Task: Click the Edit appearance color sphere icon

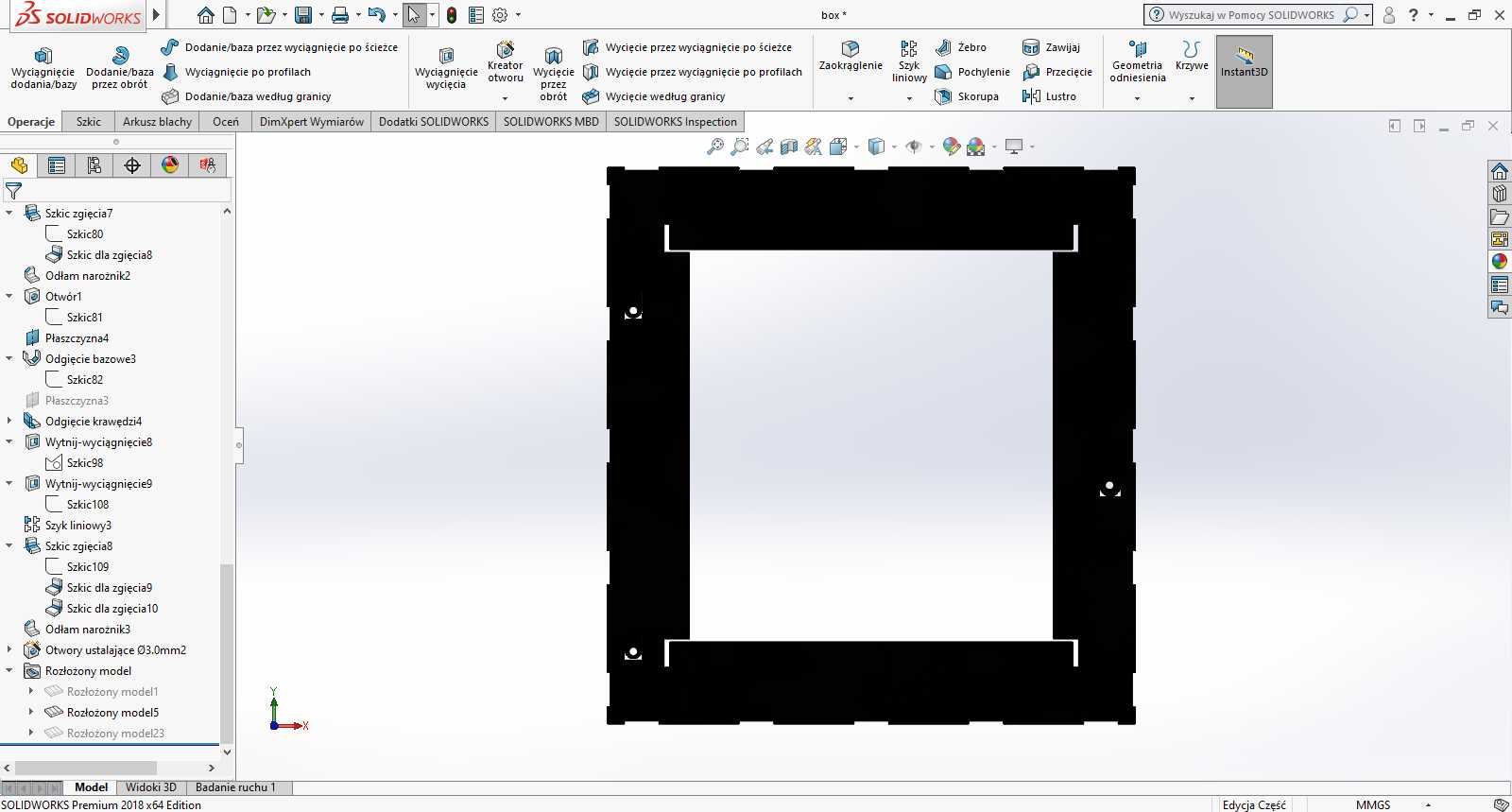Action: click(x=952, y=147)
